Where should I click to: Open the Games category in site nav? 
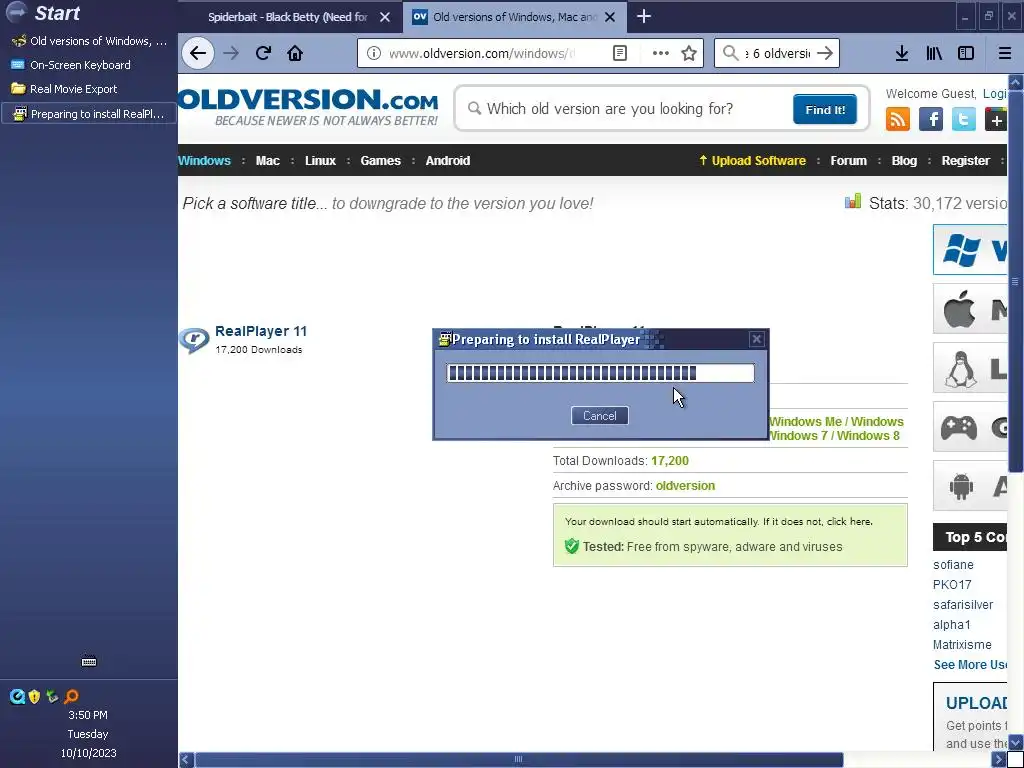[381, 161]
